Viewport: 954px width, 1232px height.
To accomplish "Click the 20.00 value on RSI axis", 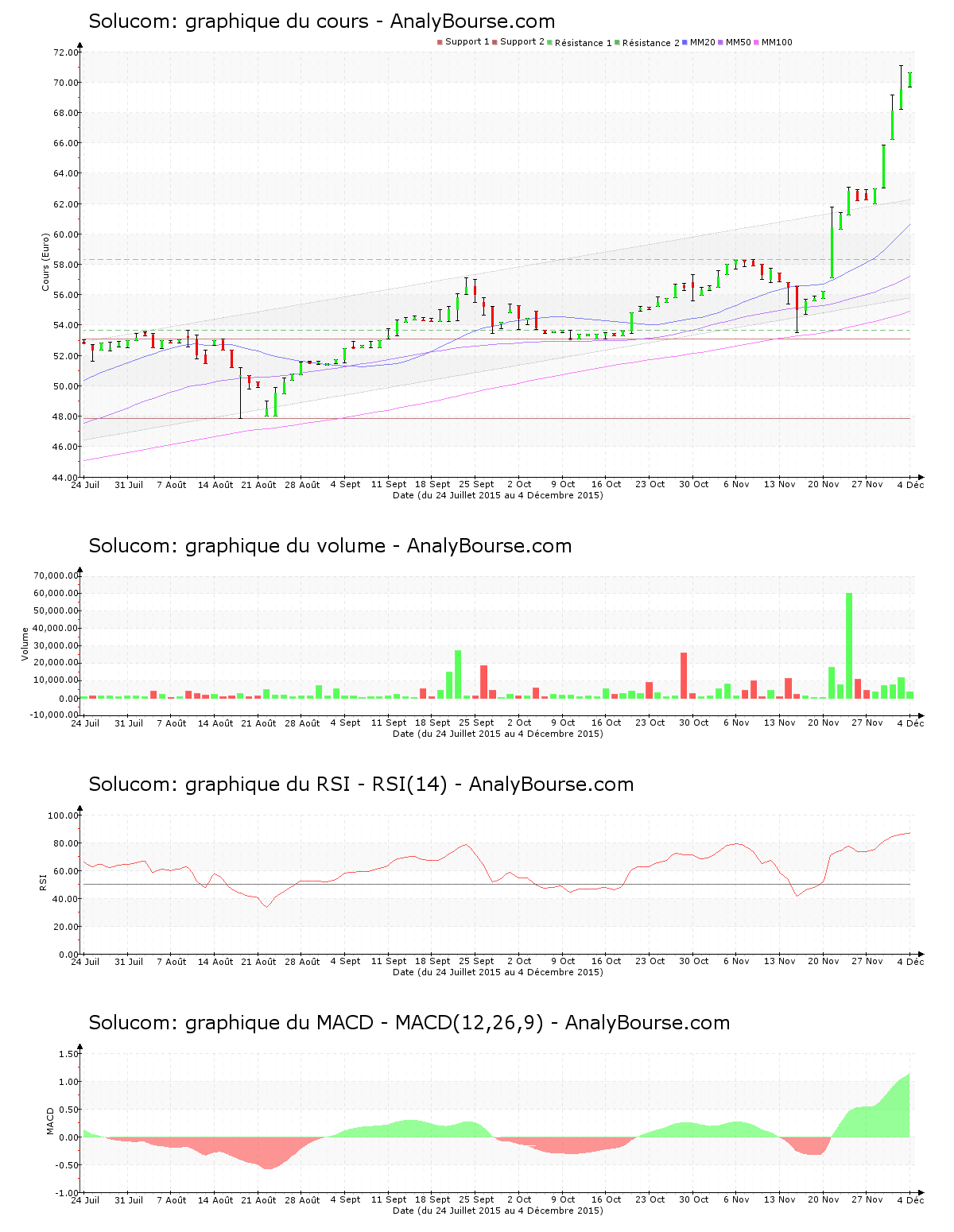I will click(x=65, y=927).
